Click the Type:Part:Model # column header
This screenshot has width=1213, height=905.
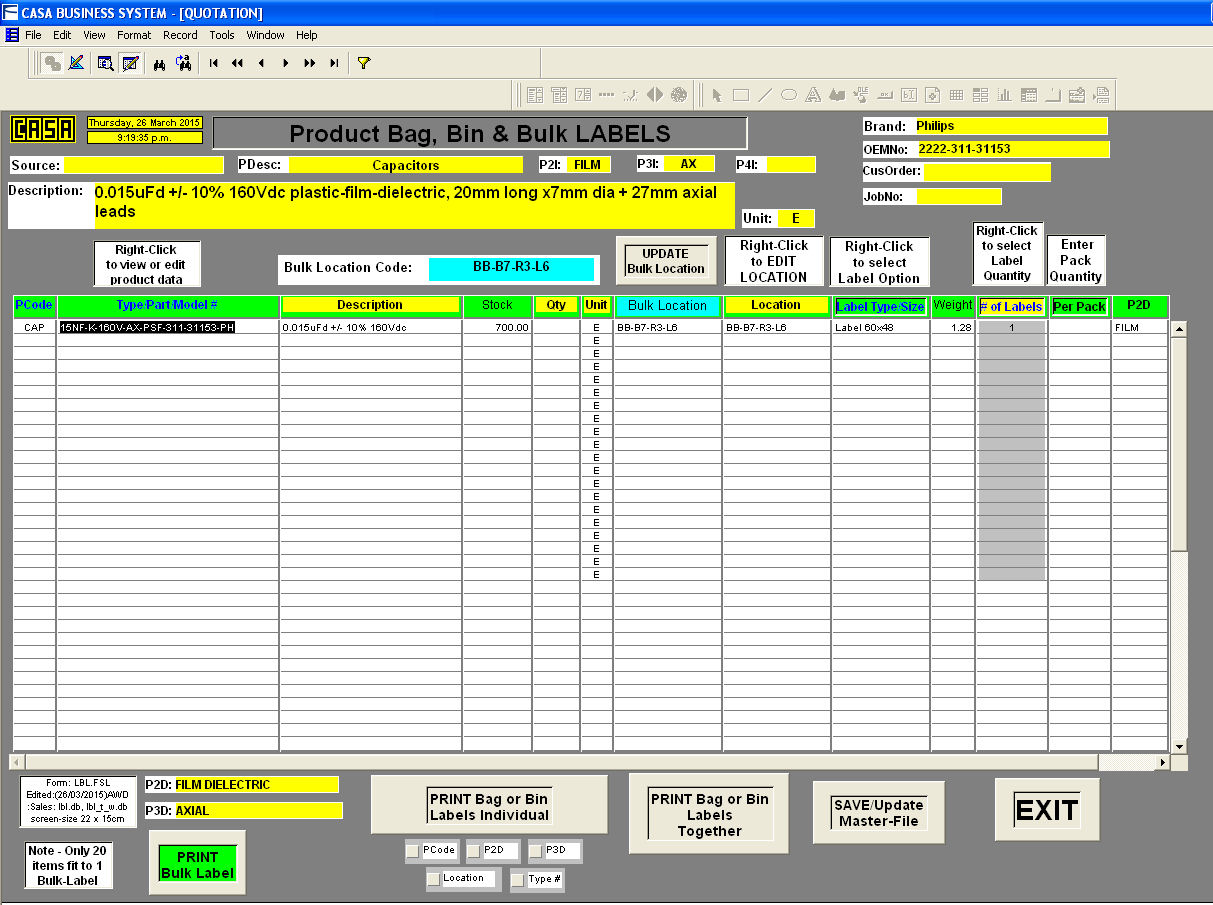click(168, 306)
